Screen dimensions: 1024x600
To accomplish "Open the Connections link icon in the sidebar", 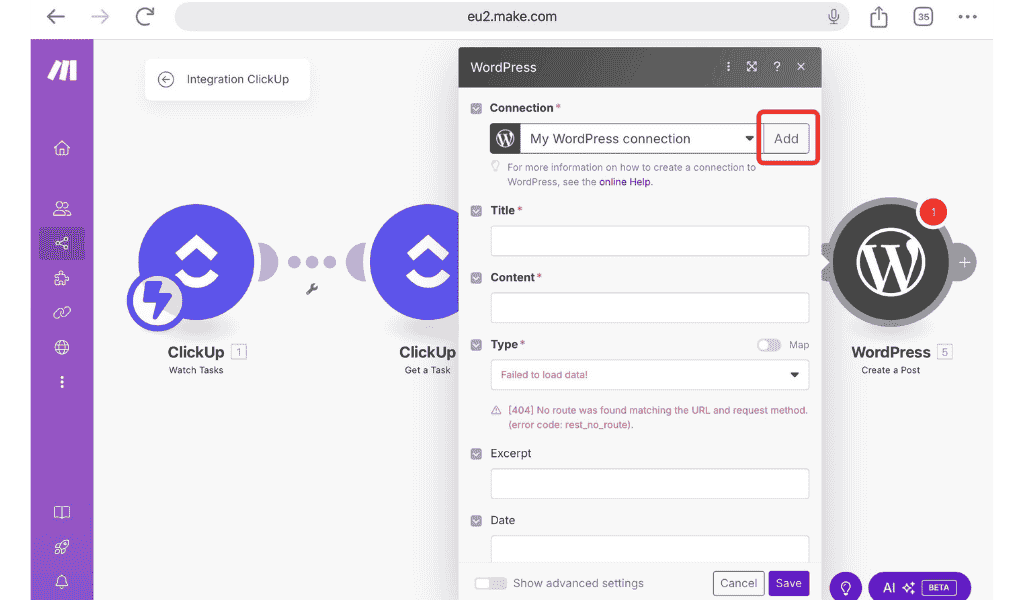I will [x=61, y=313].
